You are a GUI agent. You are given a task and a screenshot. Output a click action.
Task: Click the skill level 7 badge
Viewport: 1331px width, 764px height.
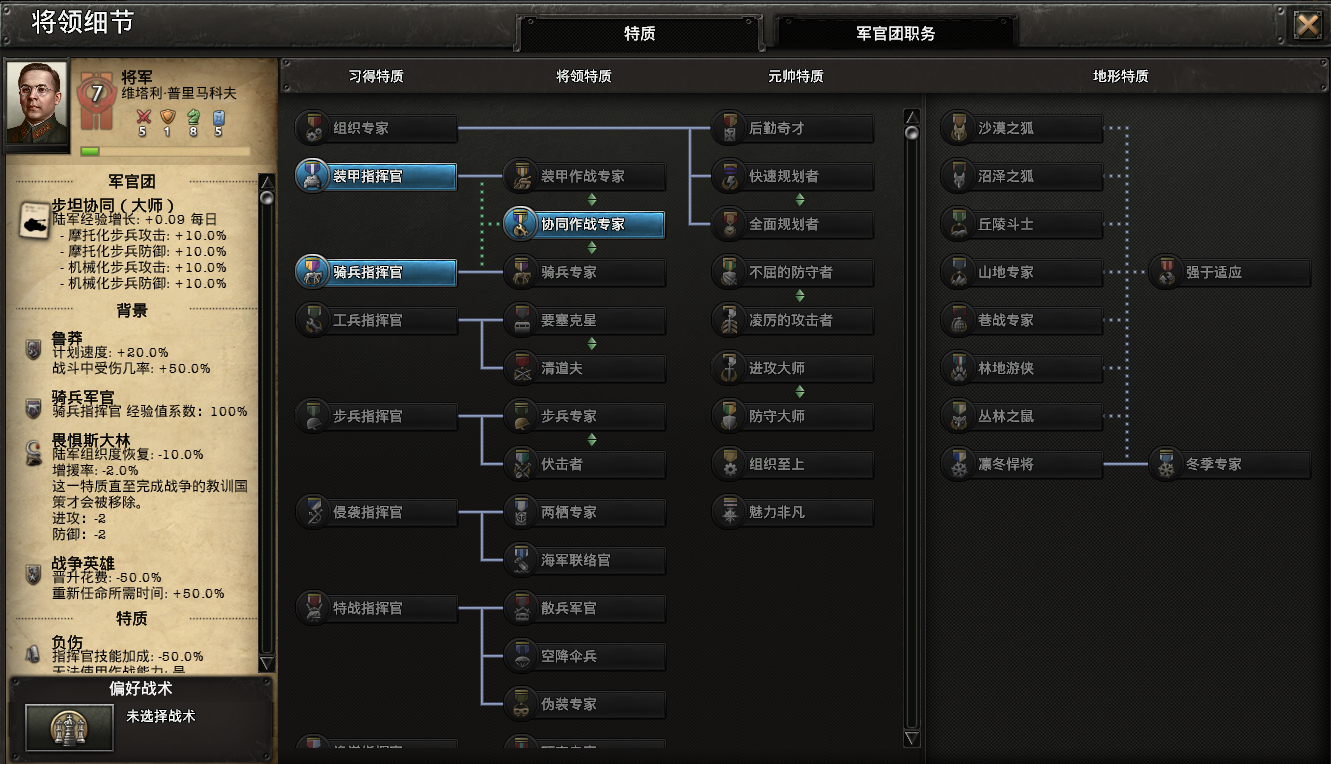(97, 94)
